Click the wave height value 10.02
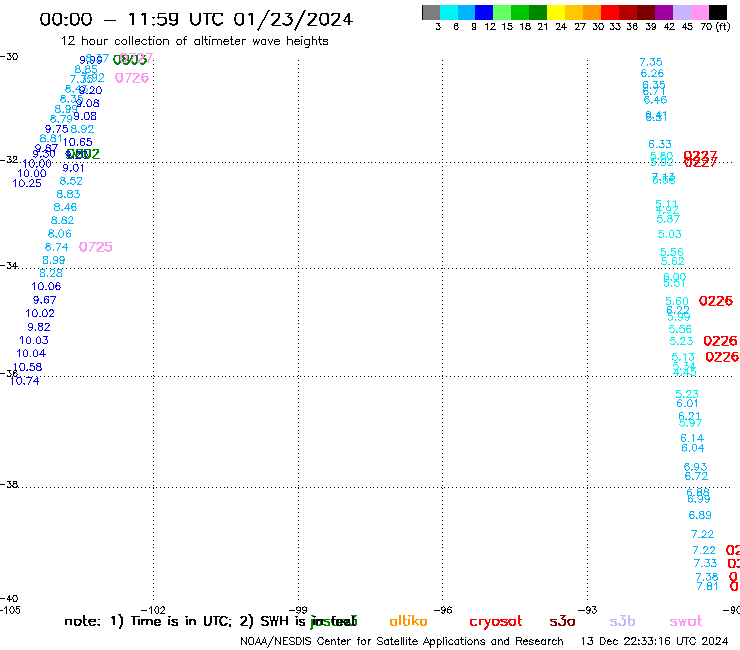The width and height of the screenshot is (740, 650). [40, 313]
